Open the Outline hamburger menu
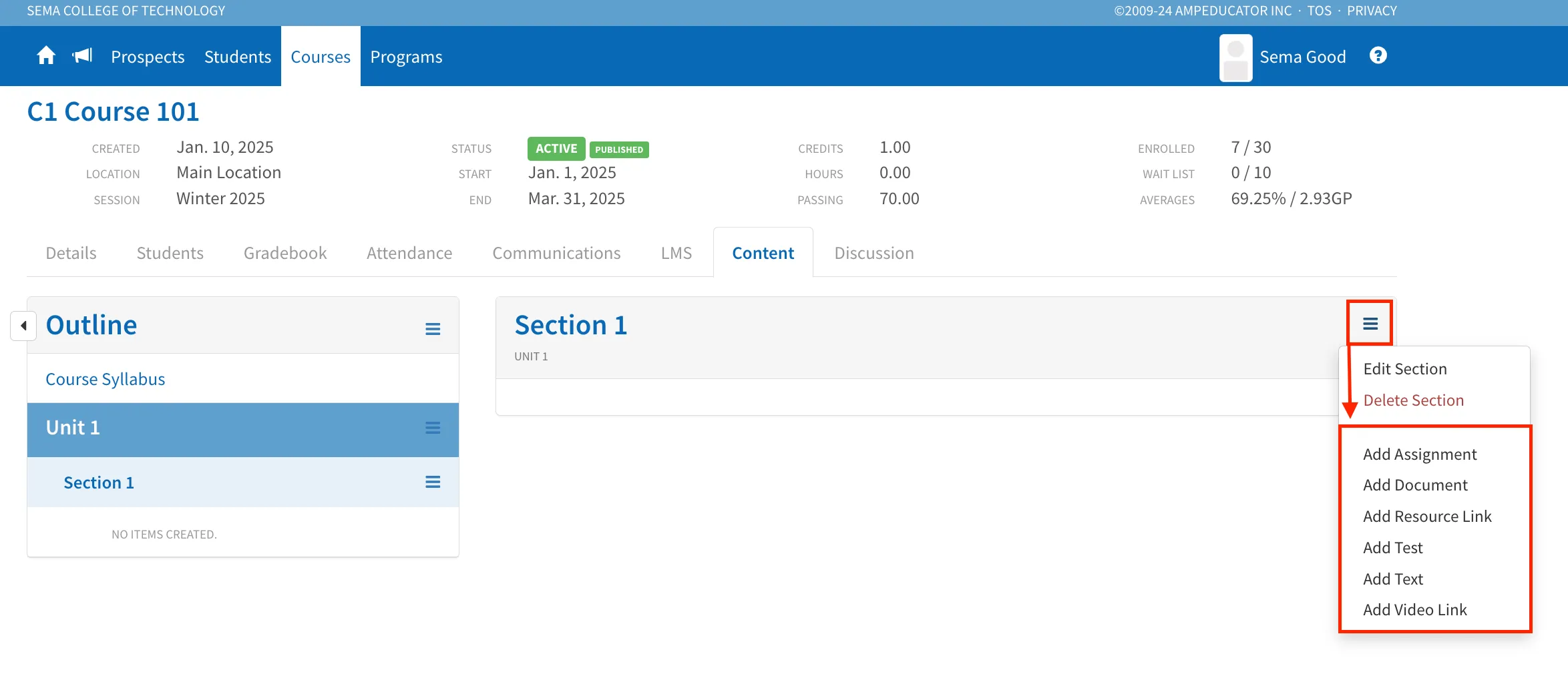 (433, 329)
